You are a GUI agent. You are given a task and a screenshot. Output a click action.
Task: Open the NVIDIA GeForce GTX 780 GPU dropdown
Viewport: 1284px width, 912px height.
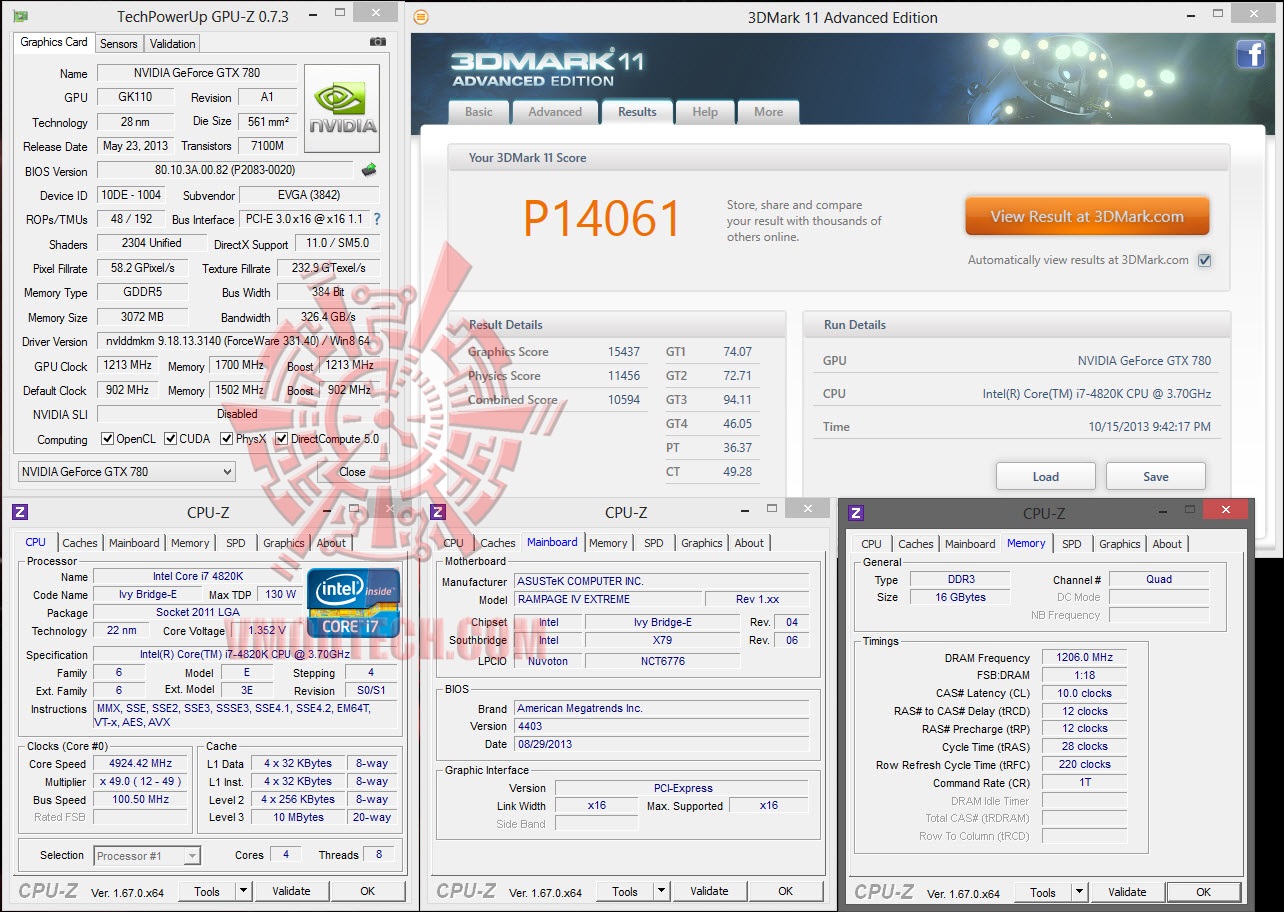127,472
